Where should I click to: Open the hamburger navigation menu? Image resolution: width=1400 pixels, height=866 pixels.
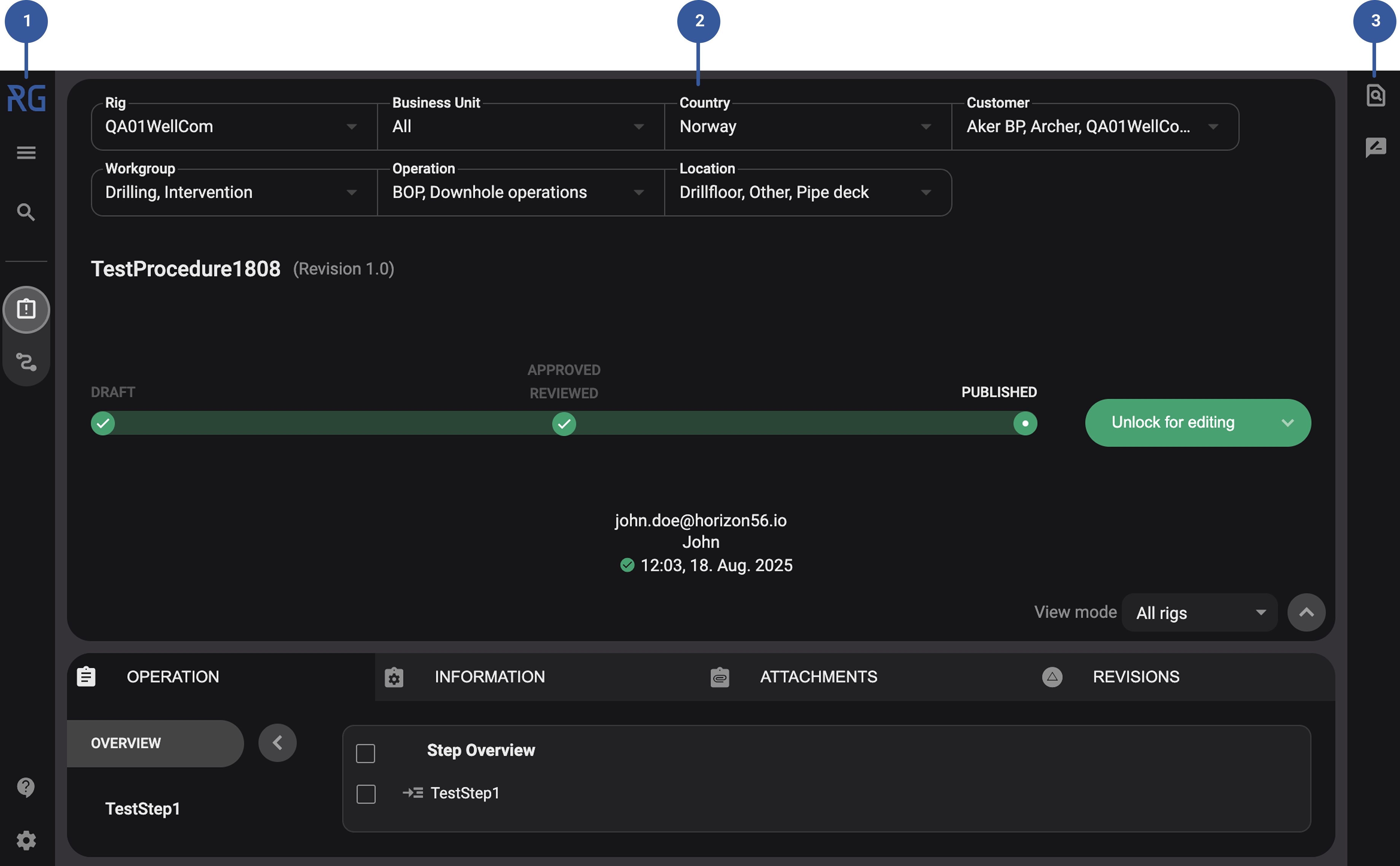(x=26, y=152)
